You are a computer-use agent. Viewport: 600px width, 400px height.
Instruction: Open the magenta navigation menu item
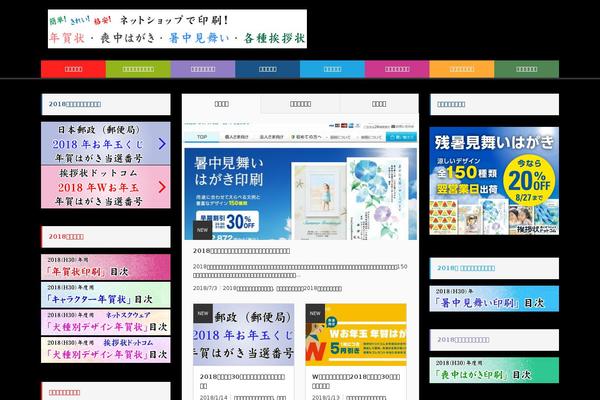click(397, 69)
